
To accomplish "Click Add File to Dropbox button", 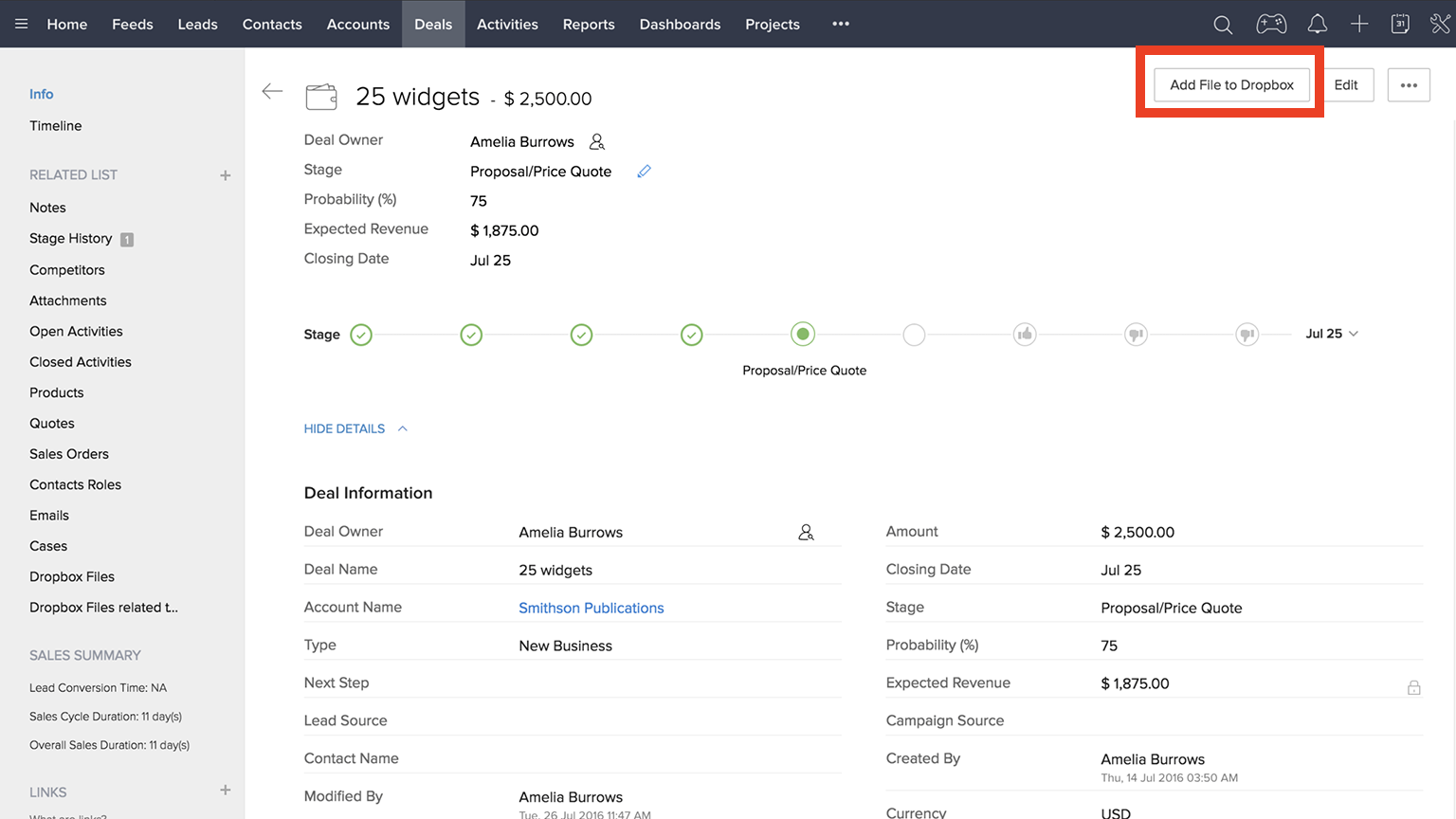I will [1231, 85].
